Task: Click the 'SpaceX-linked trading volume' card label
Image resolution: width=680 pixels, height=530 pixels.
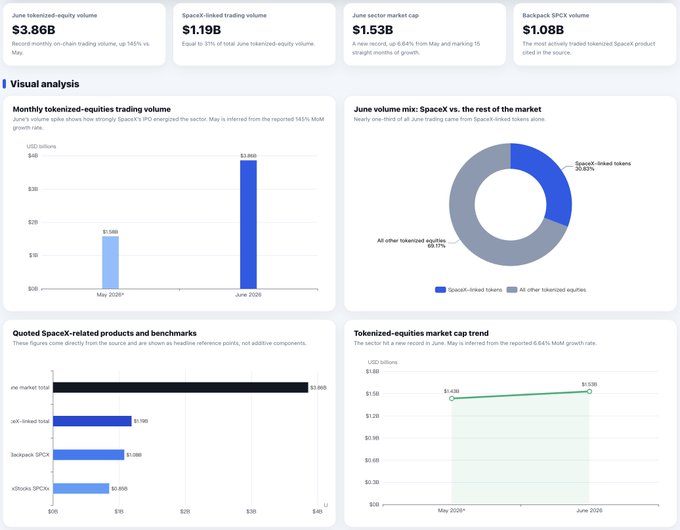Action: [224, 15]
